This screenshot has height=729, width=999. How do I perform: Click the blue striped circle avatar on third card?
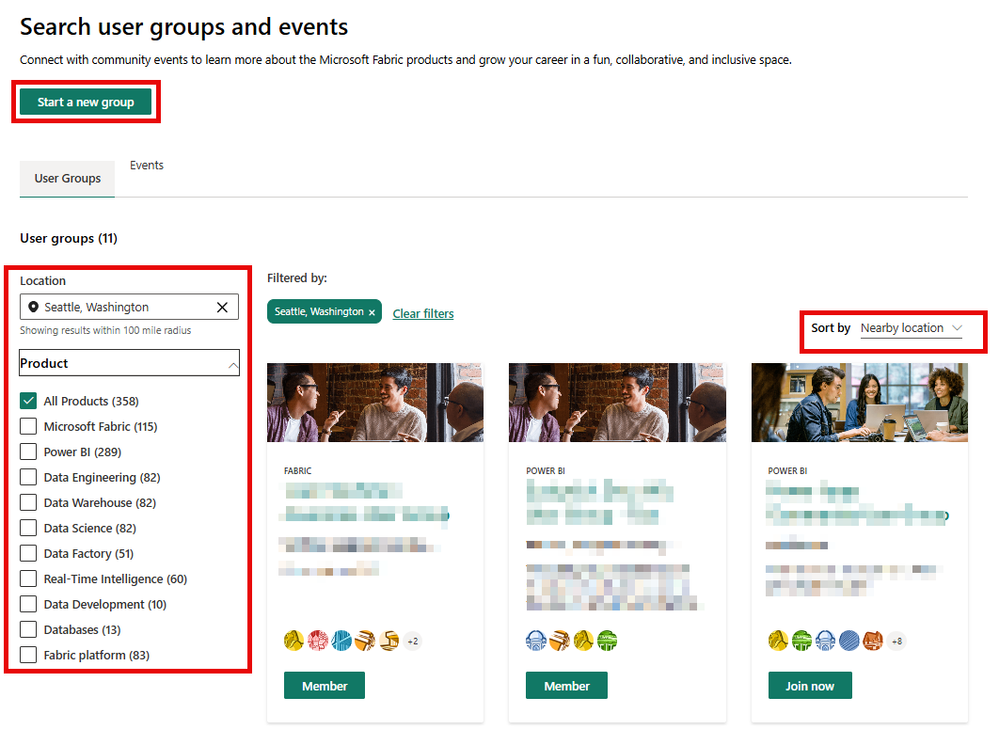849,640
